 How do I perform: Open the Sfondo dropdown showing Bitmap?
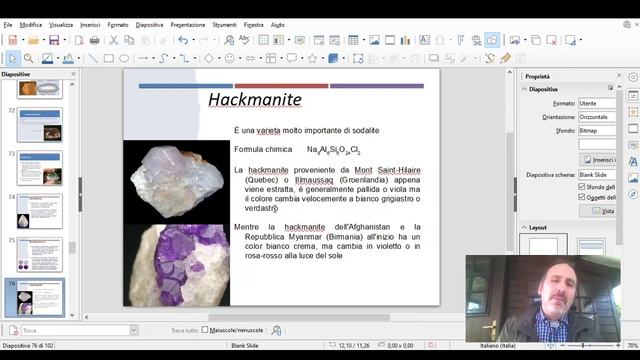(597, 131)
